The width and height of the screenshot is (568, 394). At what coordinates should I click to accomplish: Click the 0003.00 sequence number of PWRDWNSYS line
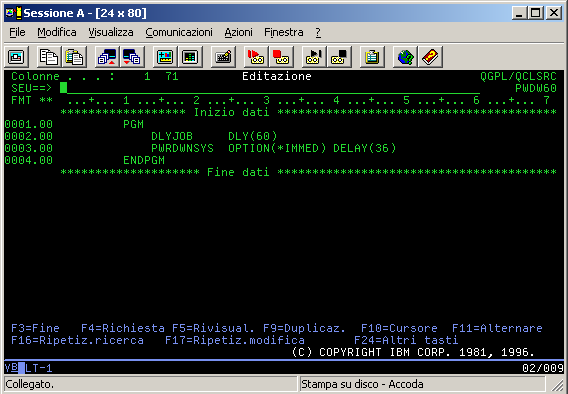click(x=29, y=148)
